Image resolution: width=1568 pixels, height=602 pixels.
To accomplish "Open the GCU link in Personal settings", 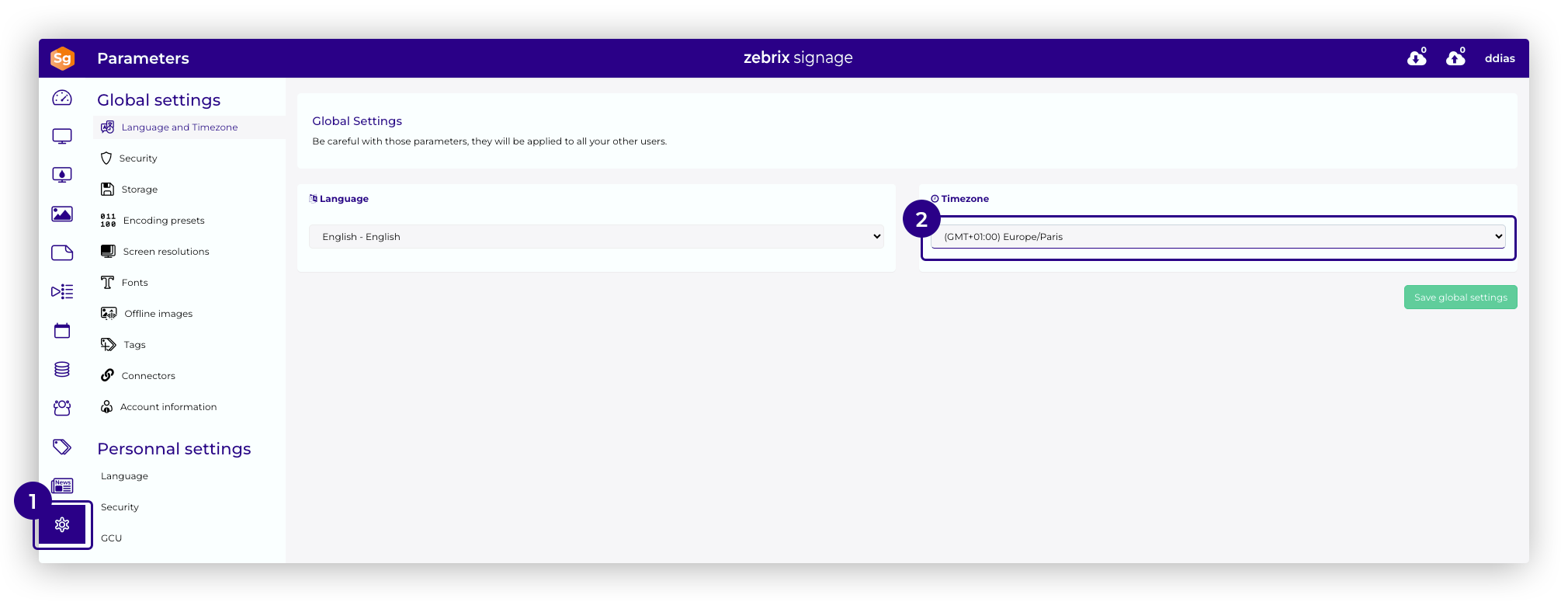I will (x=112, y=538).
